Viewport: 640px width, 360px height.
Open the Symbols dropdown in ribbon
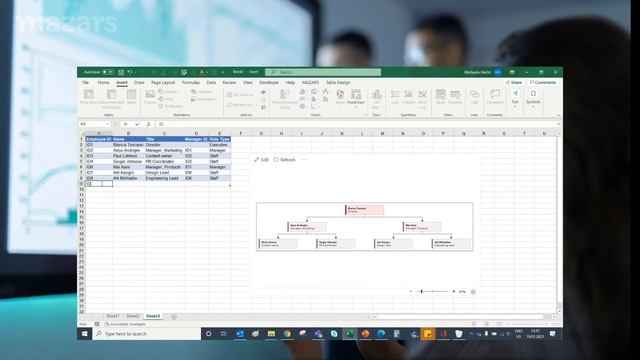533,98
